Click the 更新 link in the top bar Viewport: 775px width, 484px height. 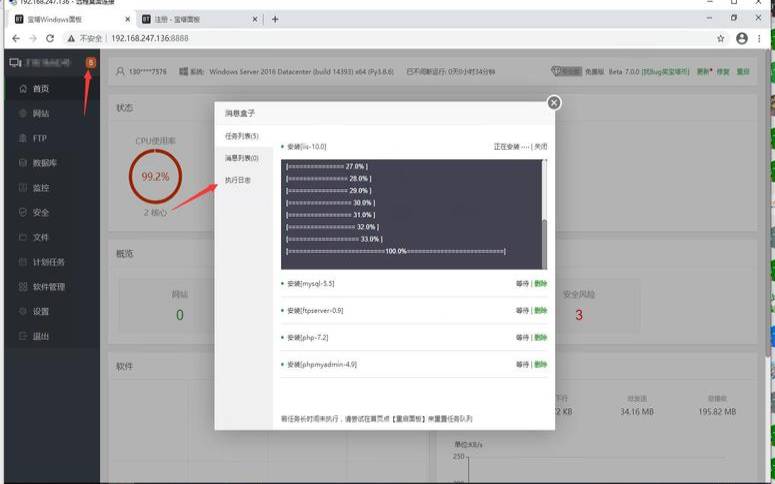coord(703,72)
